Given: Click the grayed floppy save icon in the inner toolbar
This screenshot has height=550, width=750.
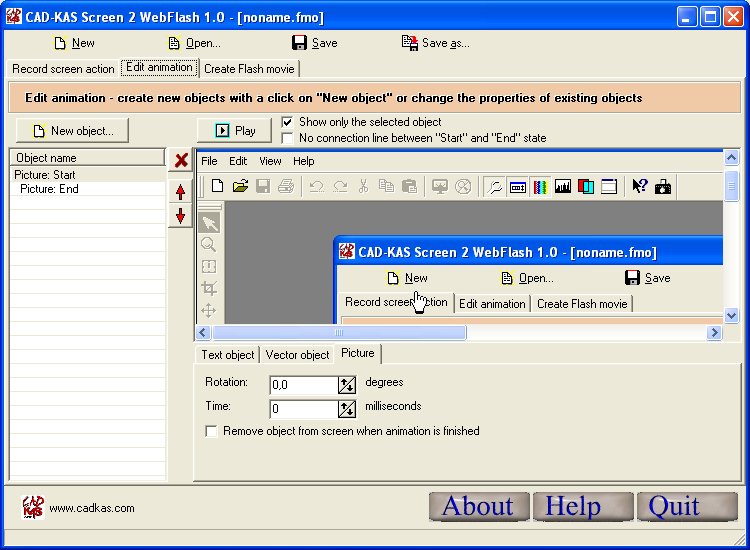Looking at the screenshot, I should (263, 186).
